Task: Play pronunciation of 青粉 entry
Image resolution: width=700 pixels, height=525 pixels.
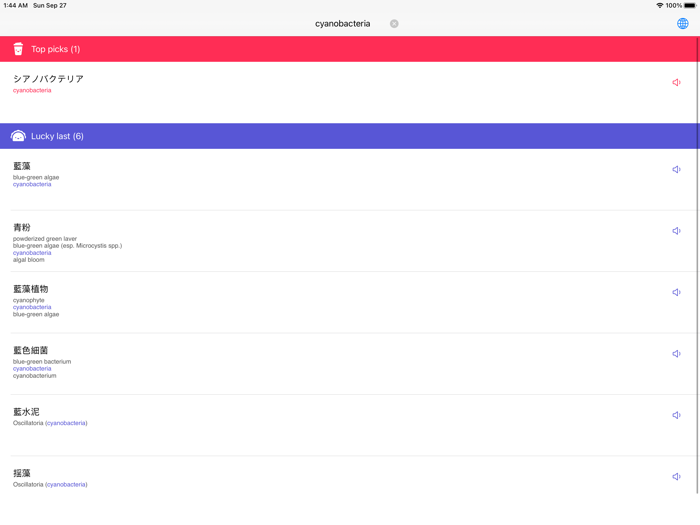Action: pos(676,231)
